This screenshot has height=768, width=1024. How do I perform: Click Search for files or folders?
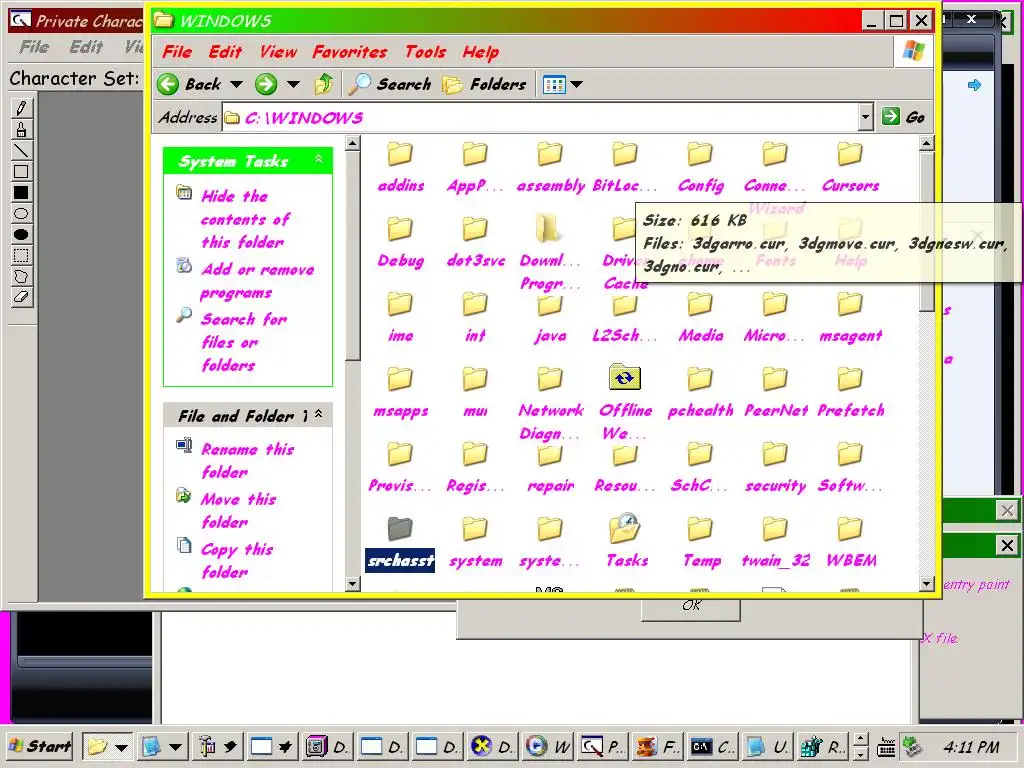[244, 342]
